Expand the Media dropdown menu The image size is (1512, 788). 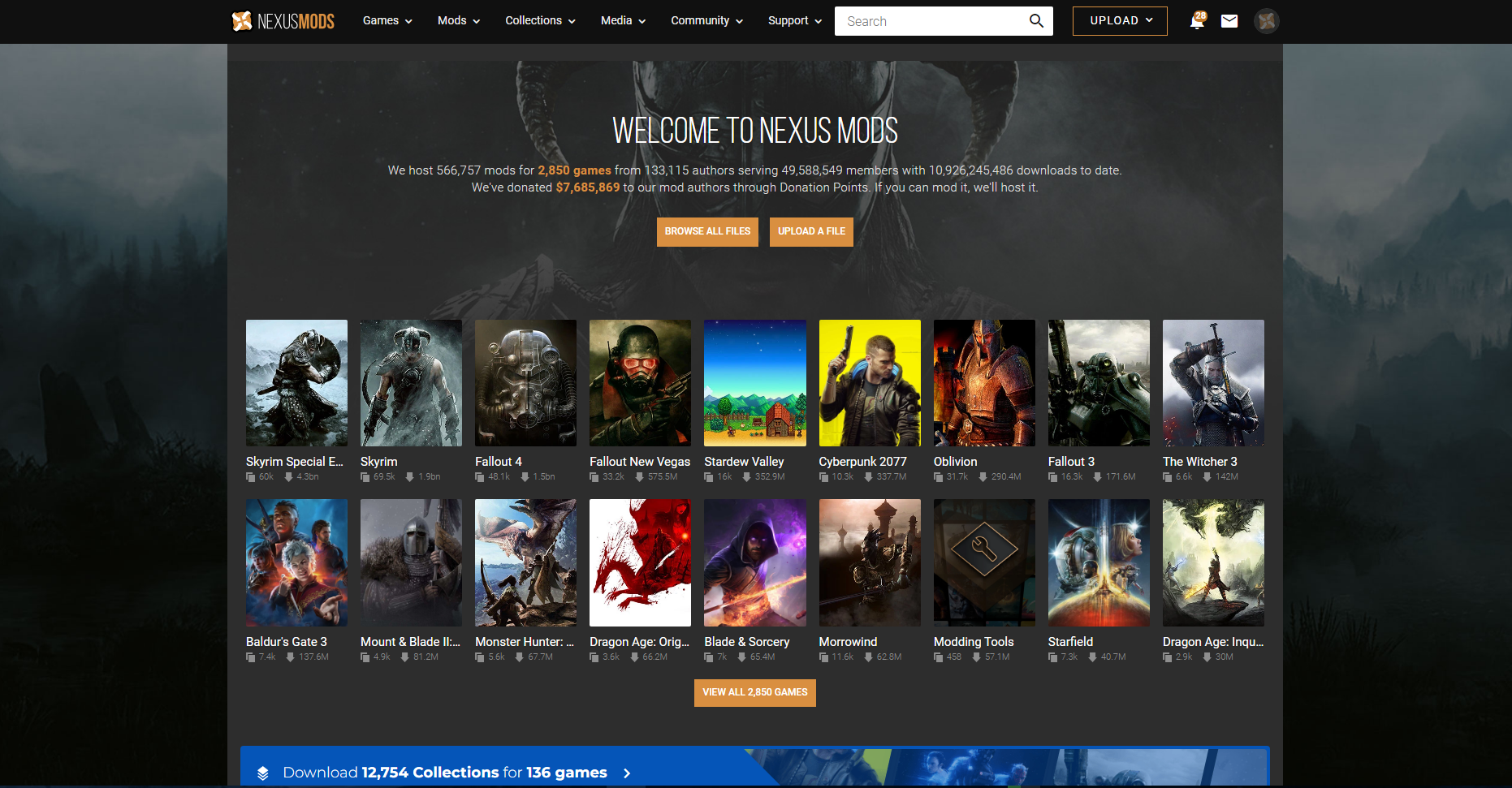click(623, 21)
